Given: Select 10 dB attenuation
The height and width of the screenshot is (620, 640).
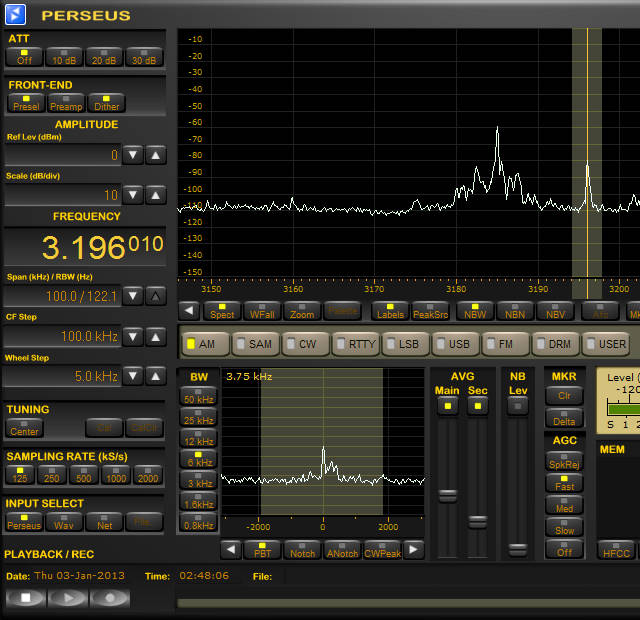Looking at the screenshot, I should click(x=64, y=57).
